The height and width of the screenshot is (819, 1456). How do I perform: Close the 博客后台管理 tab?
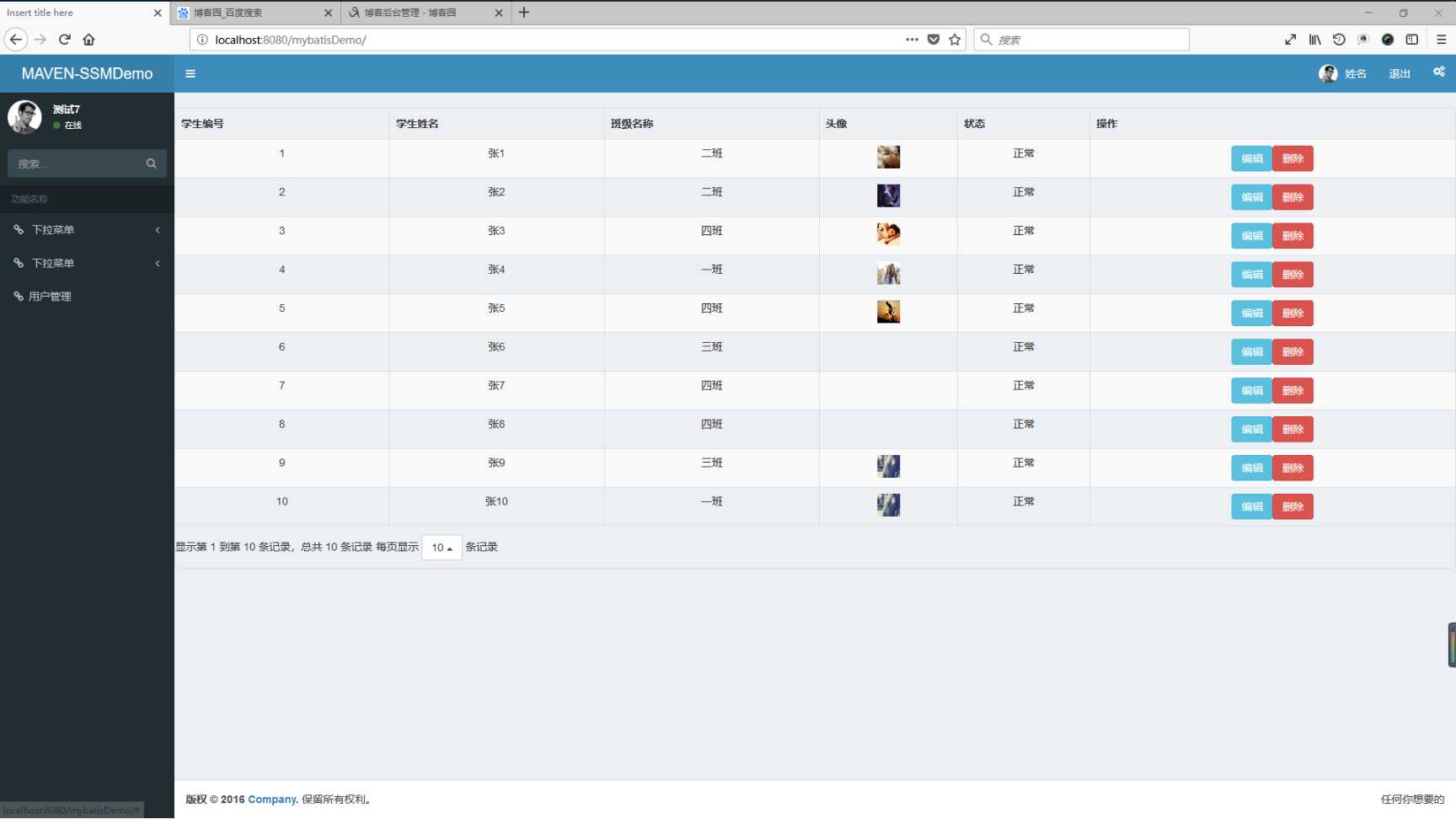tap(499, 13)
